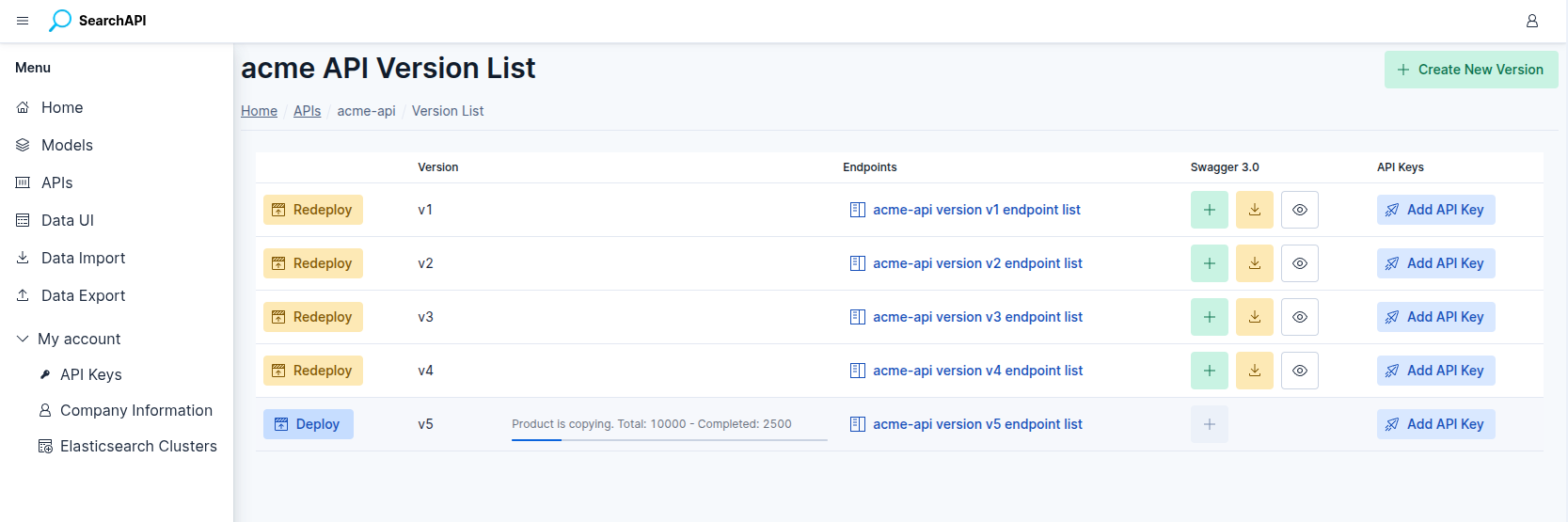
Task: Click the plus icon for v1 Swagger
Action: pos(1210,210)
